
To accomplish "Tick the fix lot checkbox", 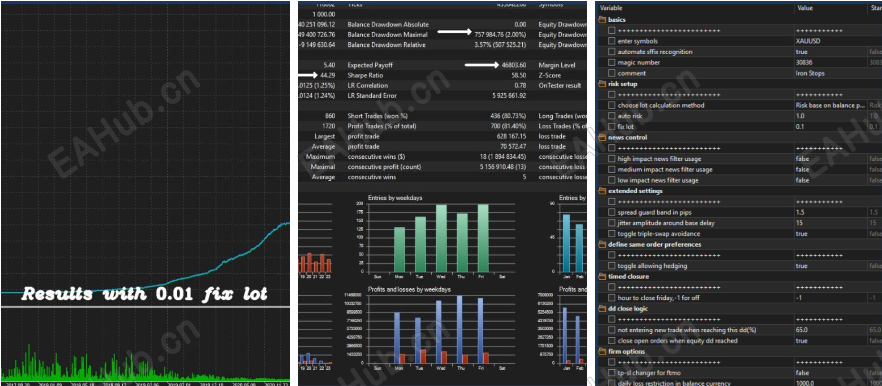I will tap(612, 127).
